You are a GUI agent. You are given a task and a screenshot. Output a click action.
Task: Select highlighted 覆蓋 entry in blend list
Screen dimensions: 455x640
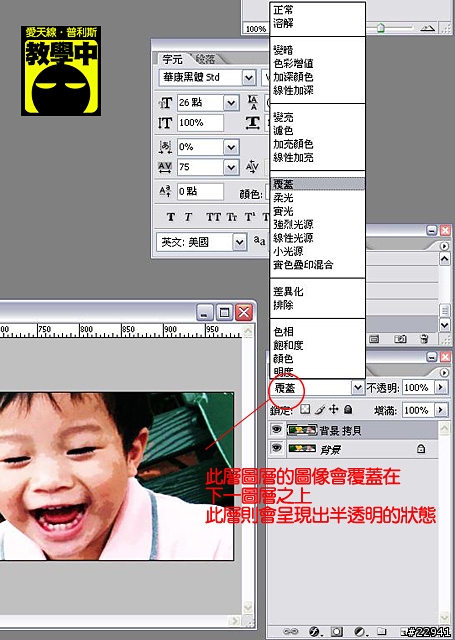tap(317, 184)
